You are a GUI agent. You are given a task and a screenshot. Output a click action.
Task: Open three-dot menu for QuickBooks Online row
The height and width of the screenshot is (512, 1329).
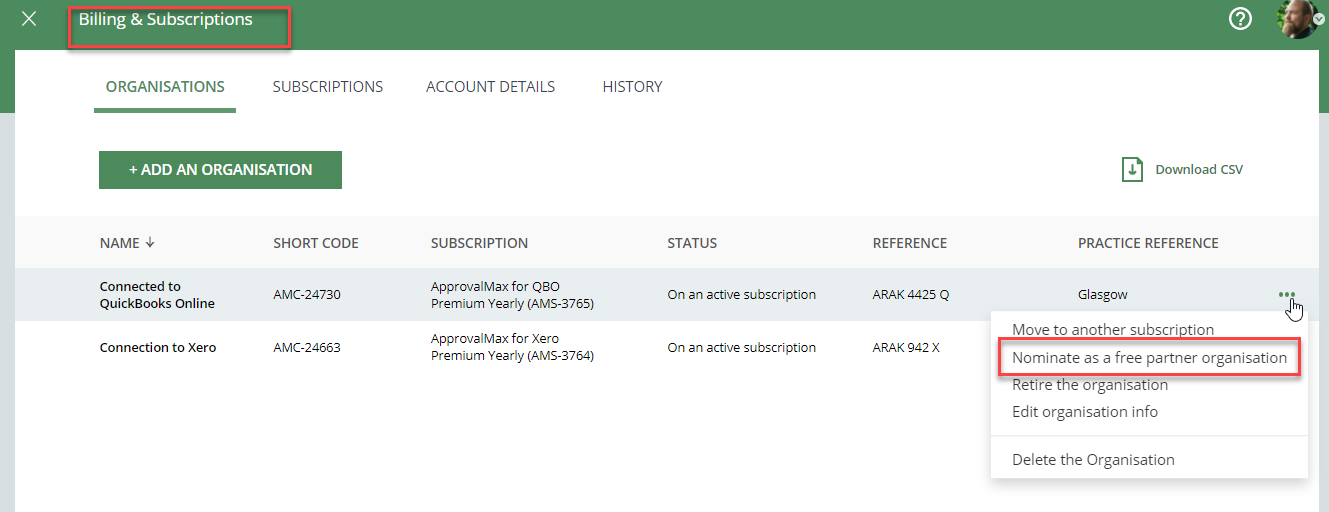1286,295
